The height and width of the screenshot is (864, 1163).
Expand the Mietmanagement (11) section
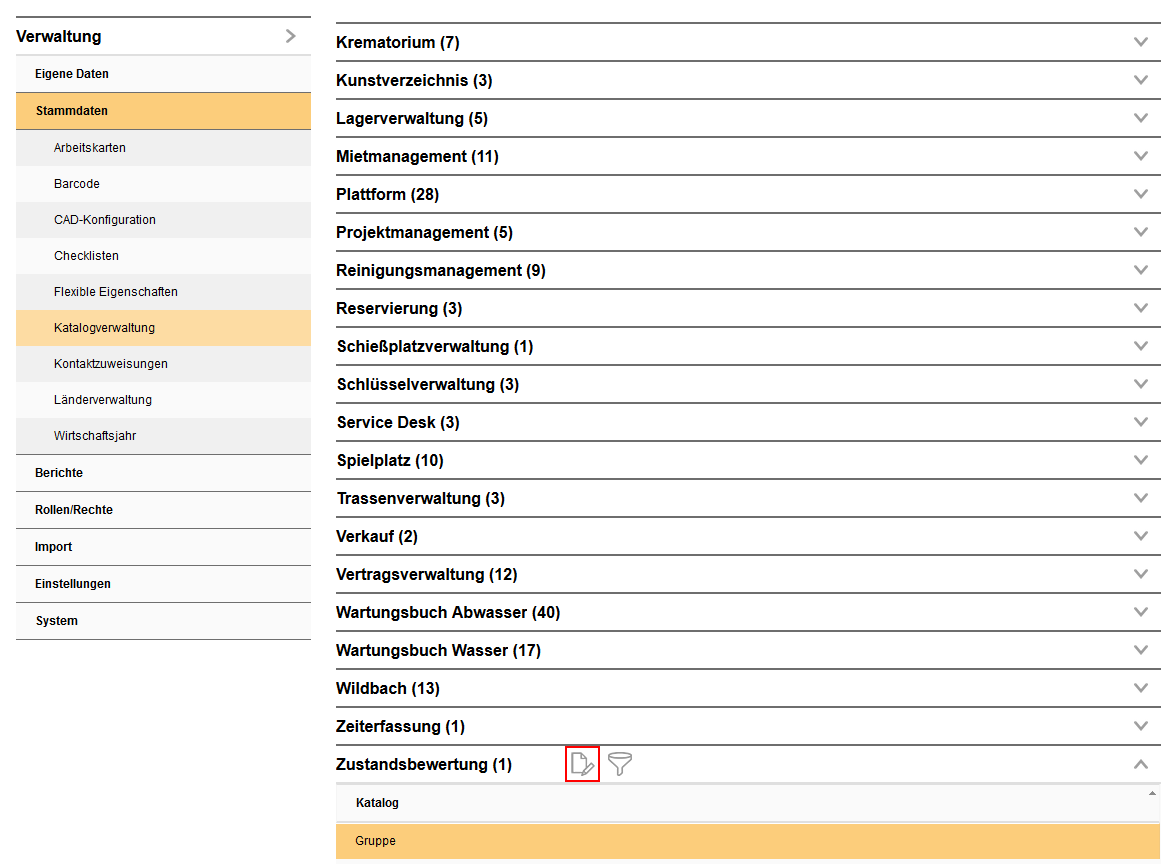pos(1140,156)
